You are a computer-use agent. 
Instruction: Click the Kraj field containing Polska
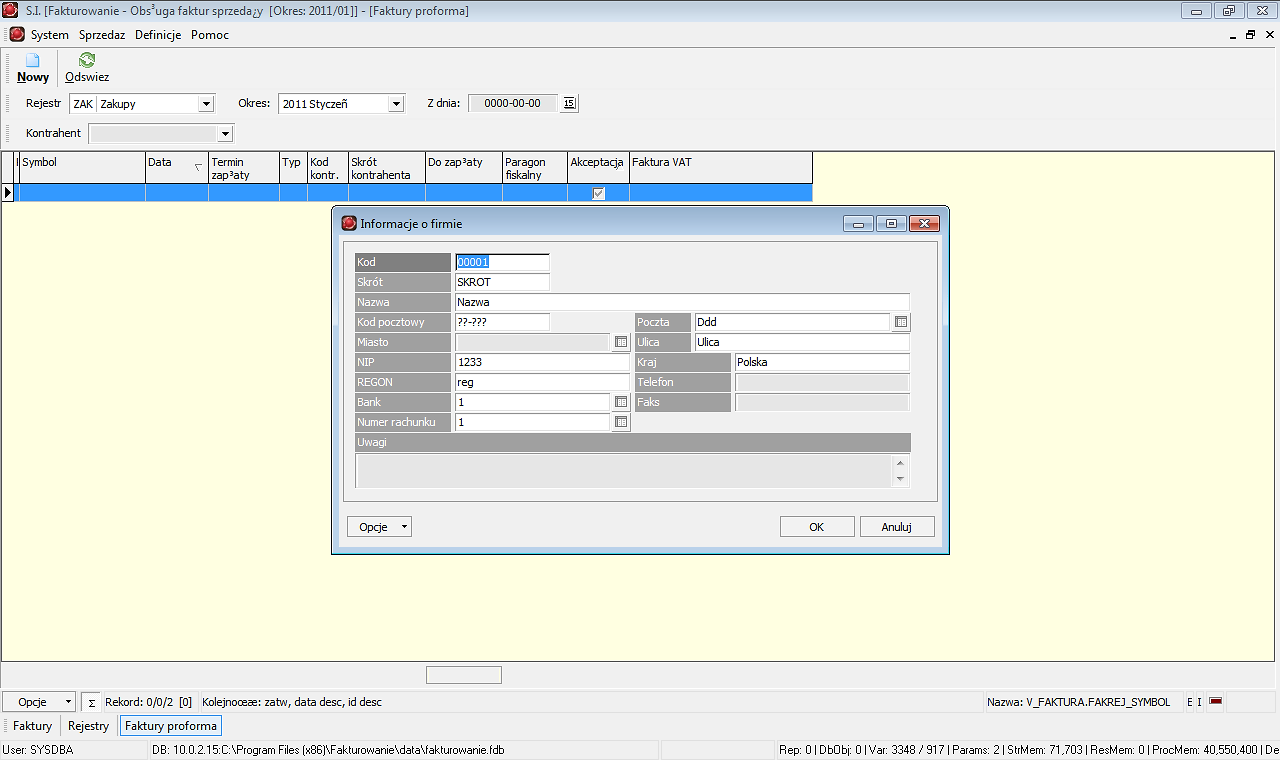point(822,362)
